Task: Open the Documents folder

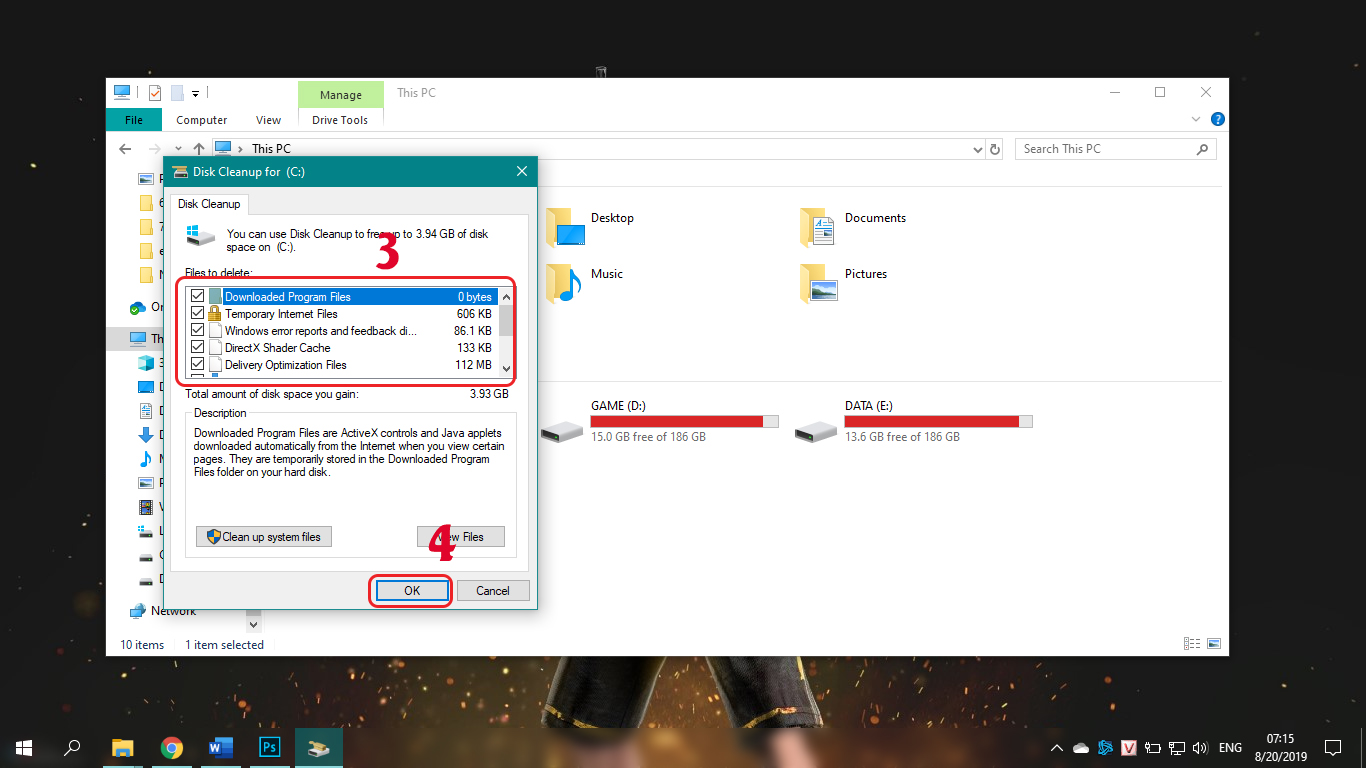Action: point(853,227)
